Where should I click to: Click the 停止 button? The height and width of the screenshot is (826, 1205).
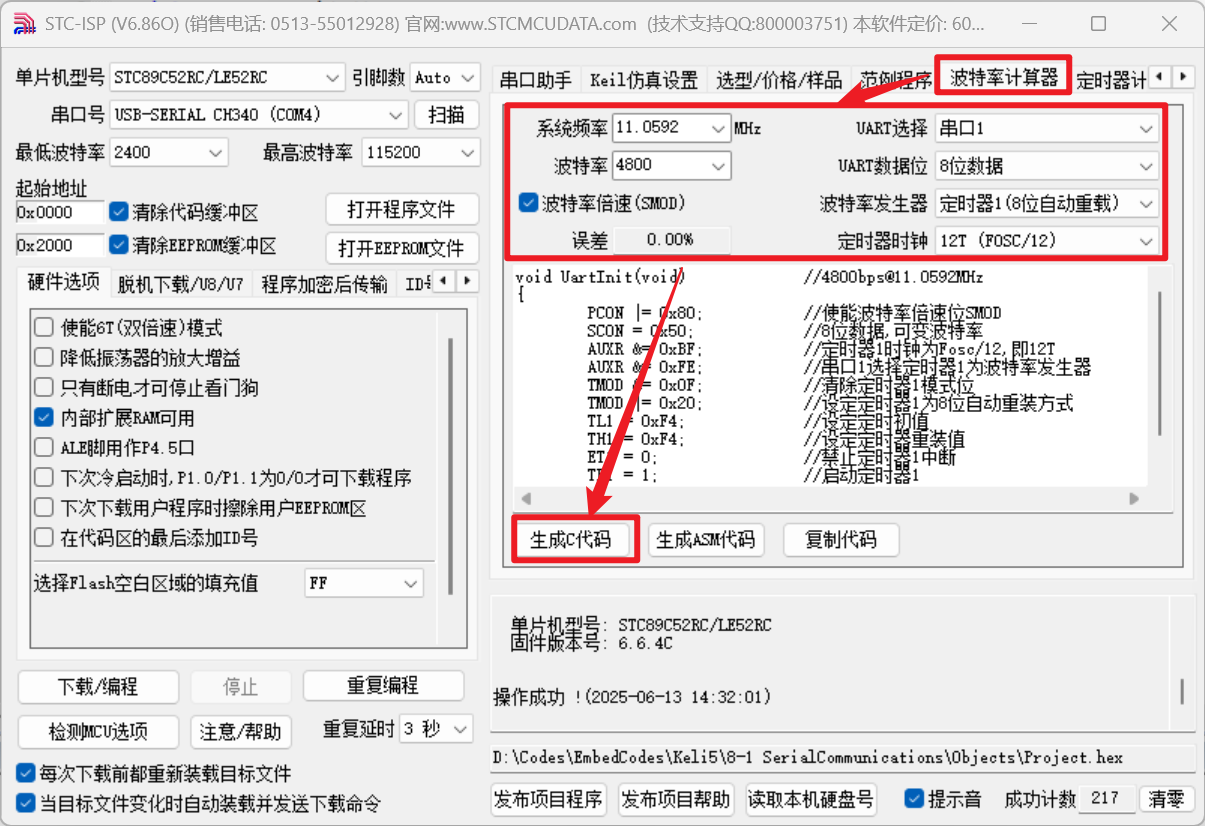click(240, 687)
